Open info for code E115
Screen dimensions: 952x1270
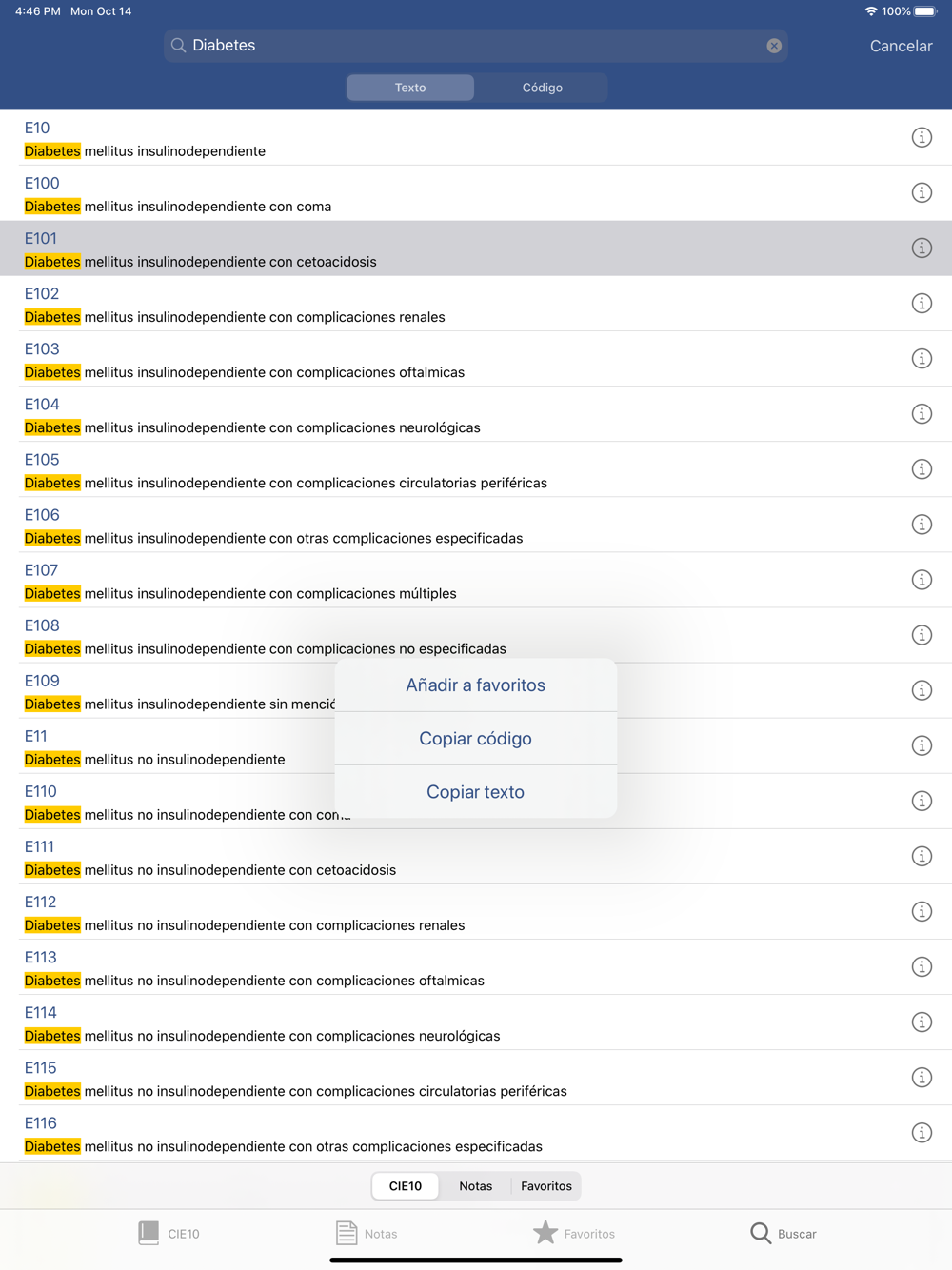(922, 1077)
